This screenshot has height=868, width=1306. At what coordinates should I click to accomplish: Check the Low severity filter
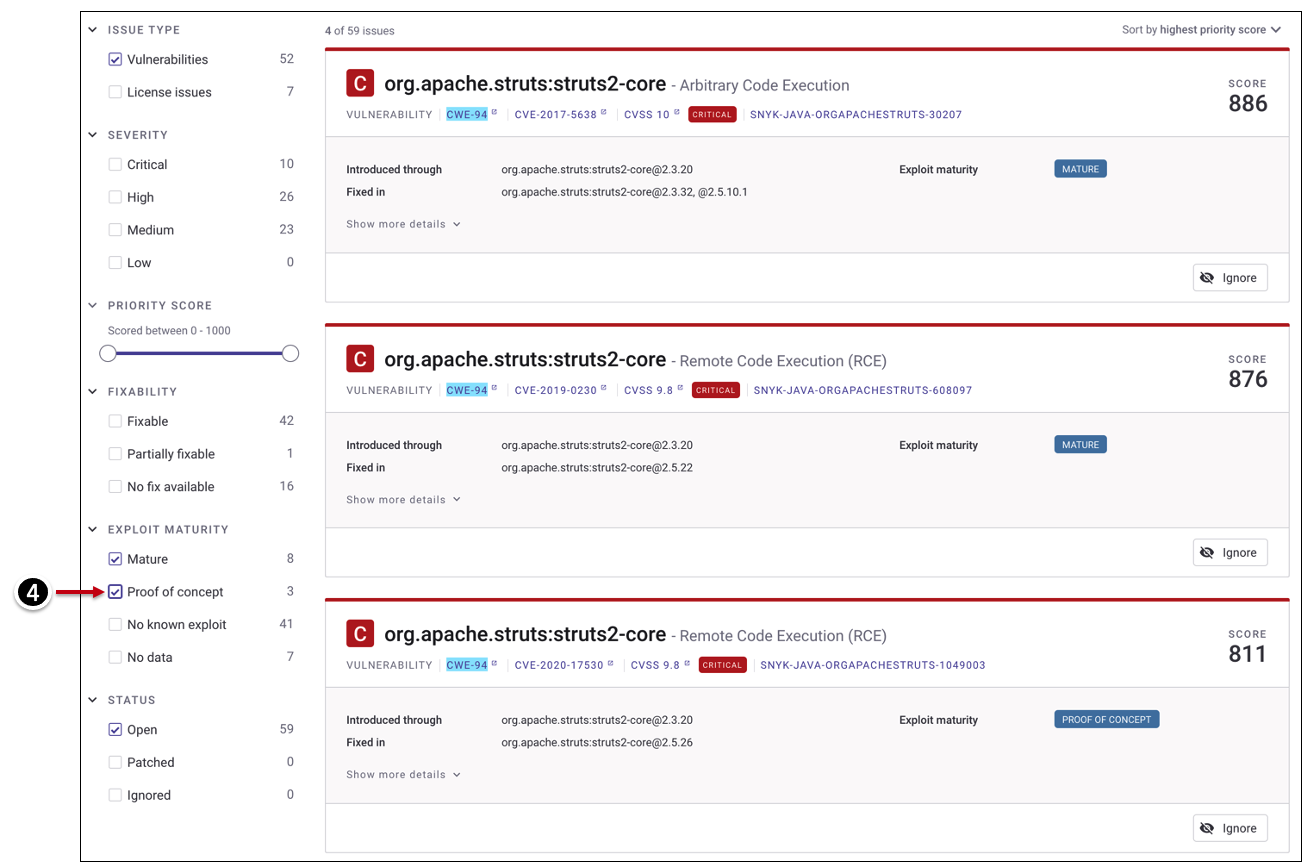tap(115, 263)
